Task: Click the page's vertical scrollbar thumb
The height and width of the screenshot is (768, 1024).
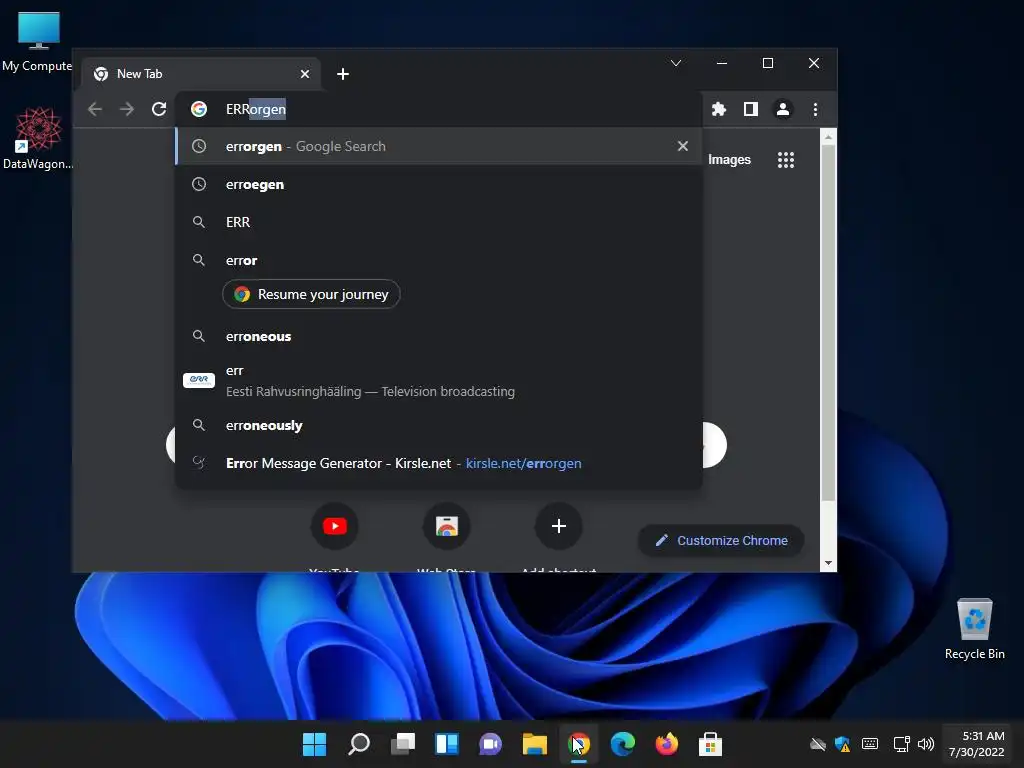Action: [x=827, y=323]
